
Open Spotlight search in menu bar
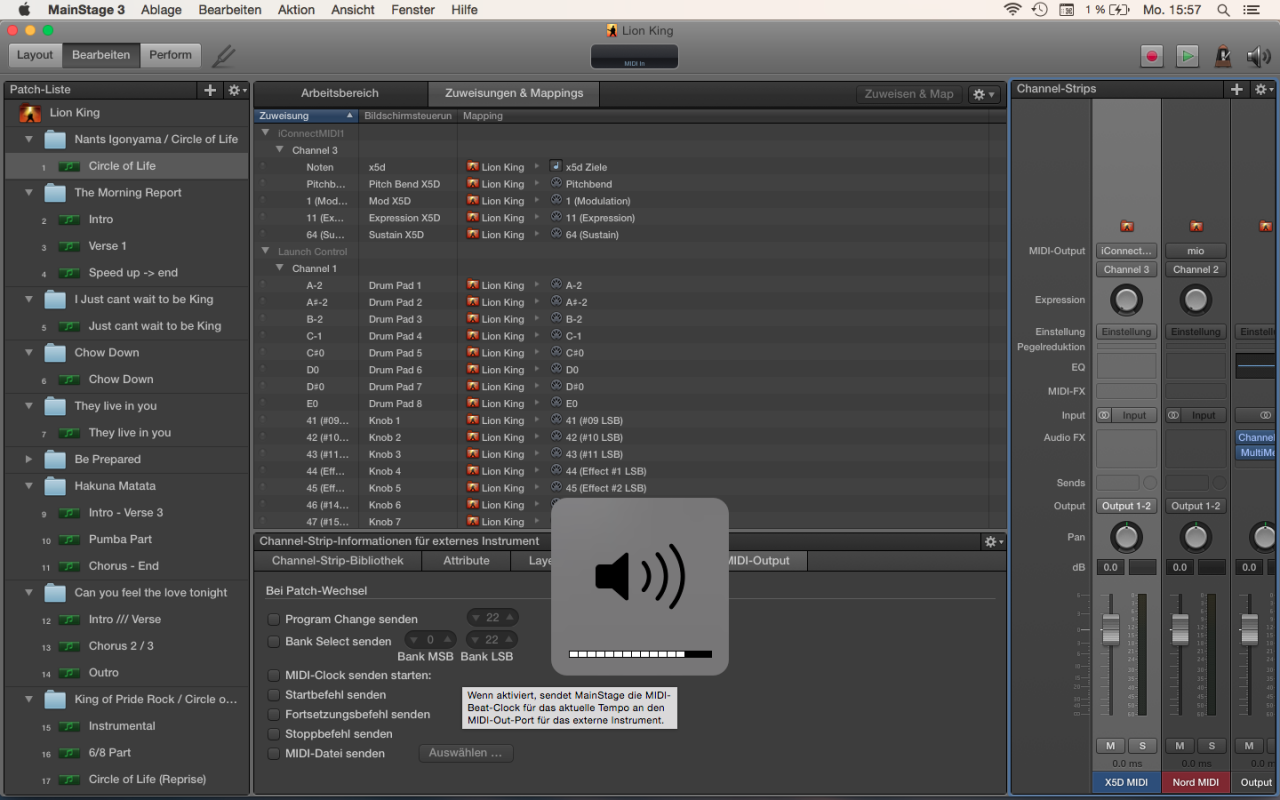[1223, 10]
